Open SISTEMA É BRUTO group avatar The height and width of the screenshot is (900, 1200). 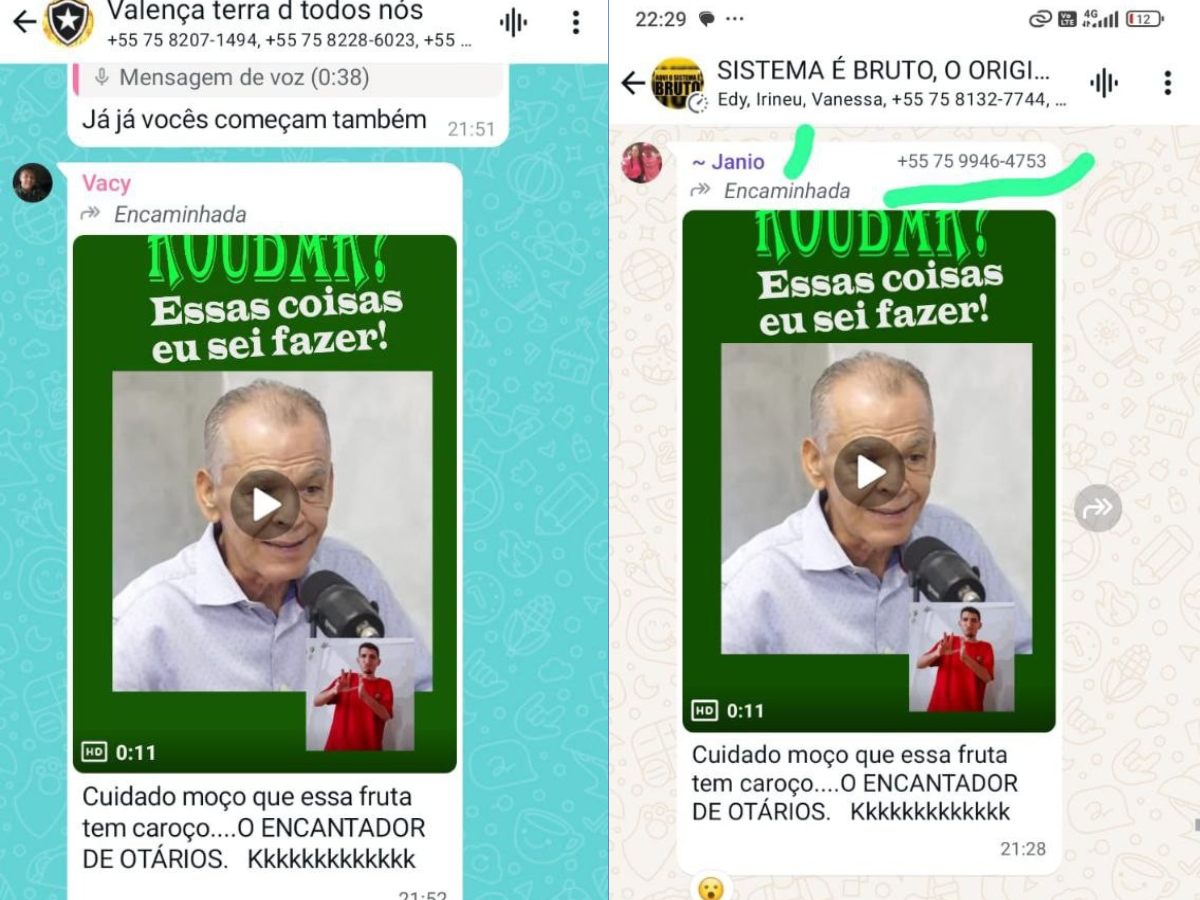tap(678, 83)
